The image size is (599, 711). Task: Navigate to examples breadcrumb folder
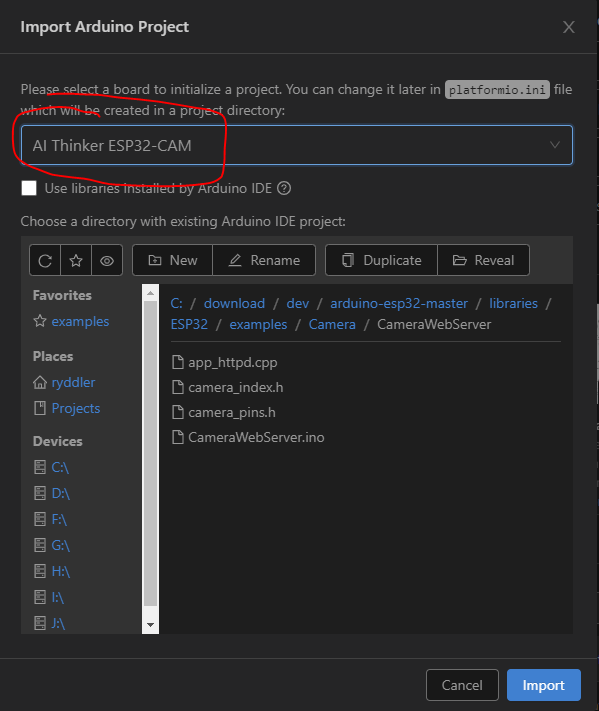pyautogui.click(x=258, y=325)
